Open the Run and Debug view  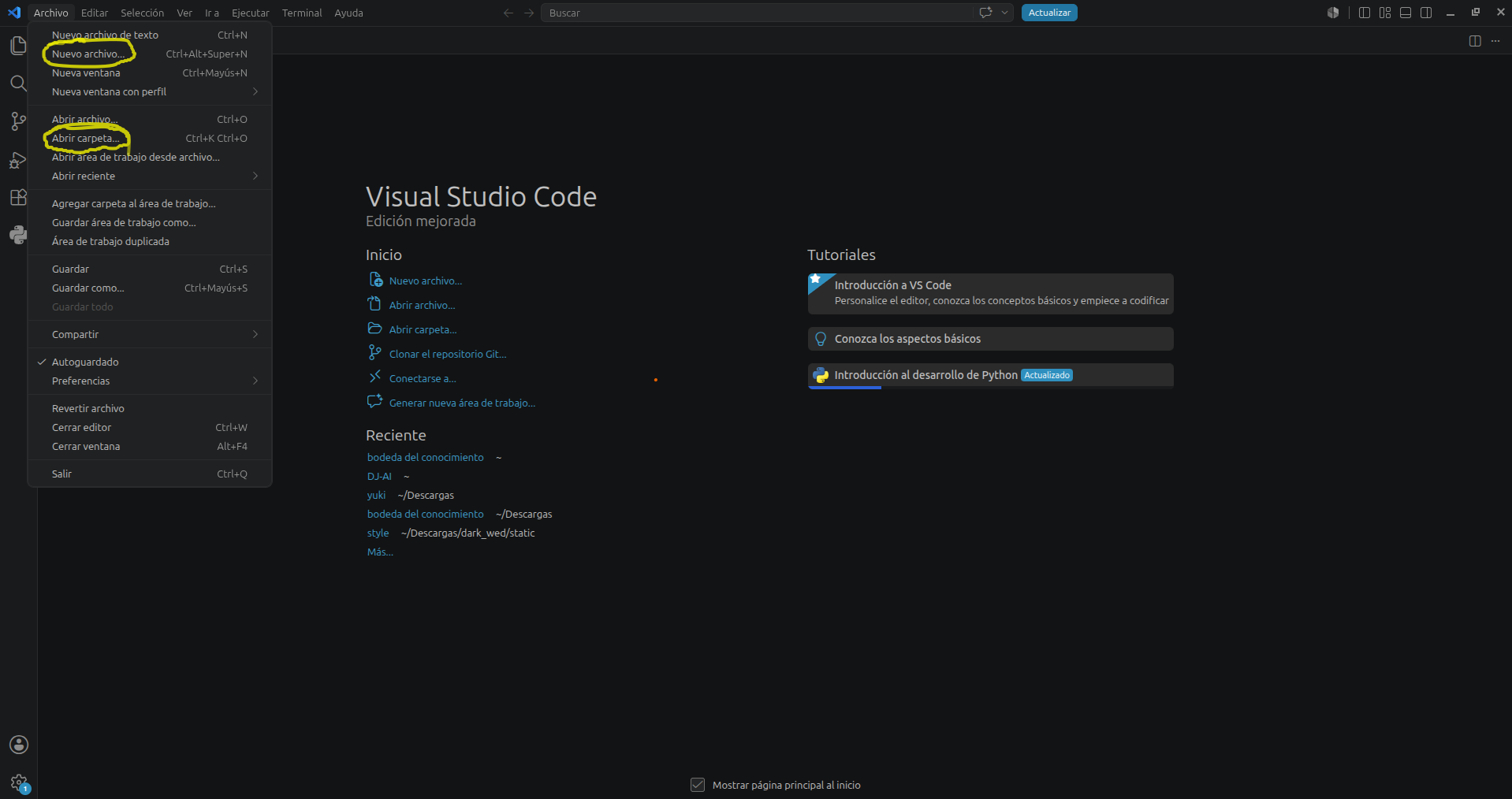18,160
